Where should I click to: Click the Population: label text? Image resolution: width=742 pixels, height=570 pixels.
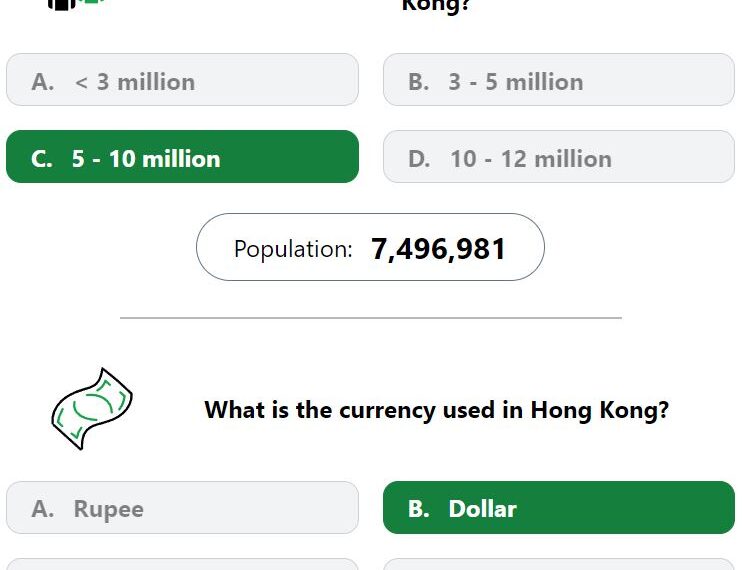pos(293,249)
